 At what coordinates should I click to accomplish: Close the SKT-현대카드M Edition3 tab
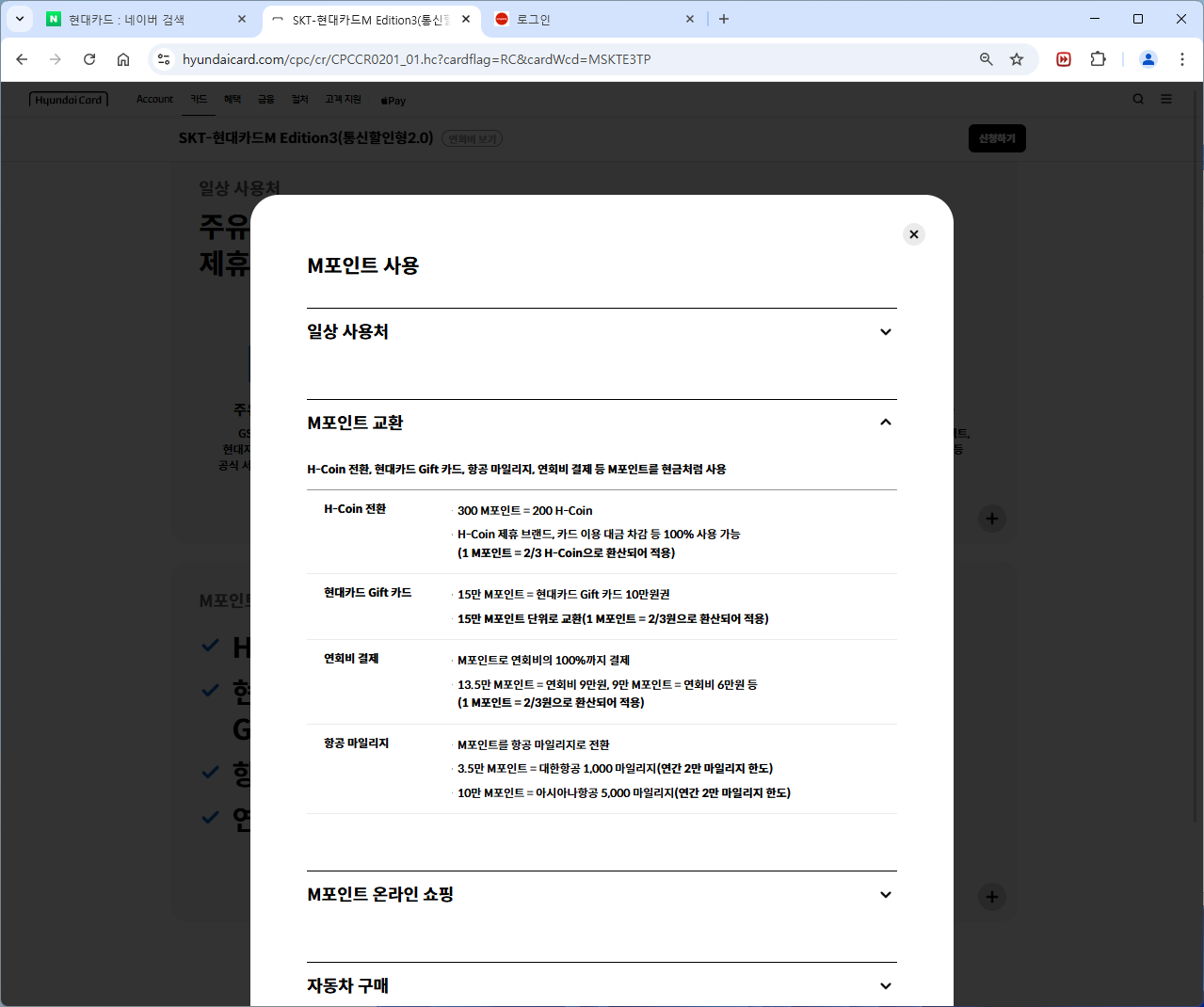(466, 19)
